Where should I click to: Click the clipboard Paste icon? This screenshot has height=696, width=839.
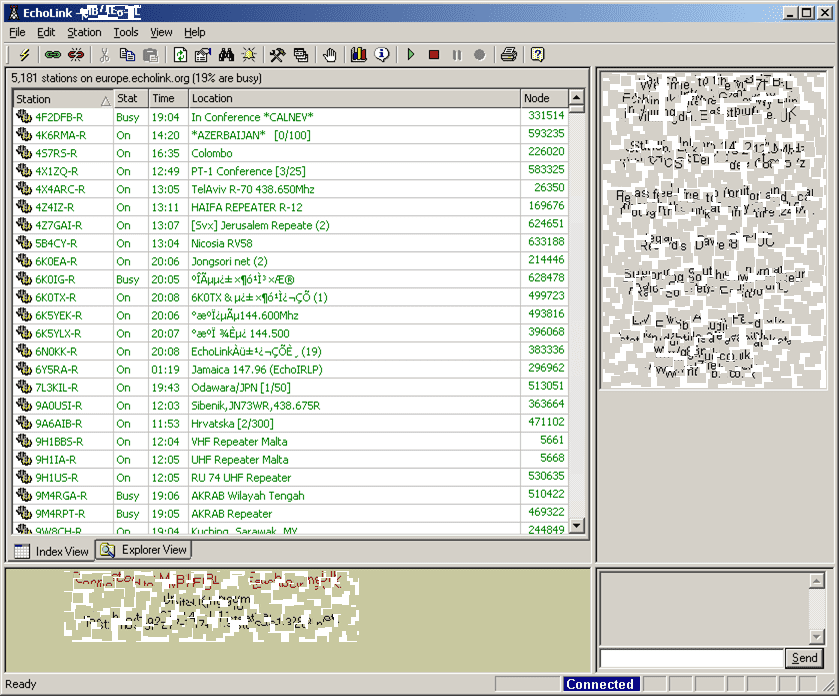click(151, 54)
